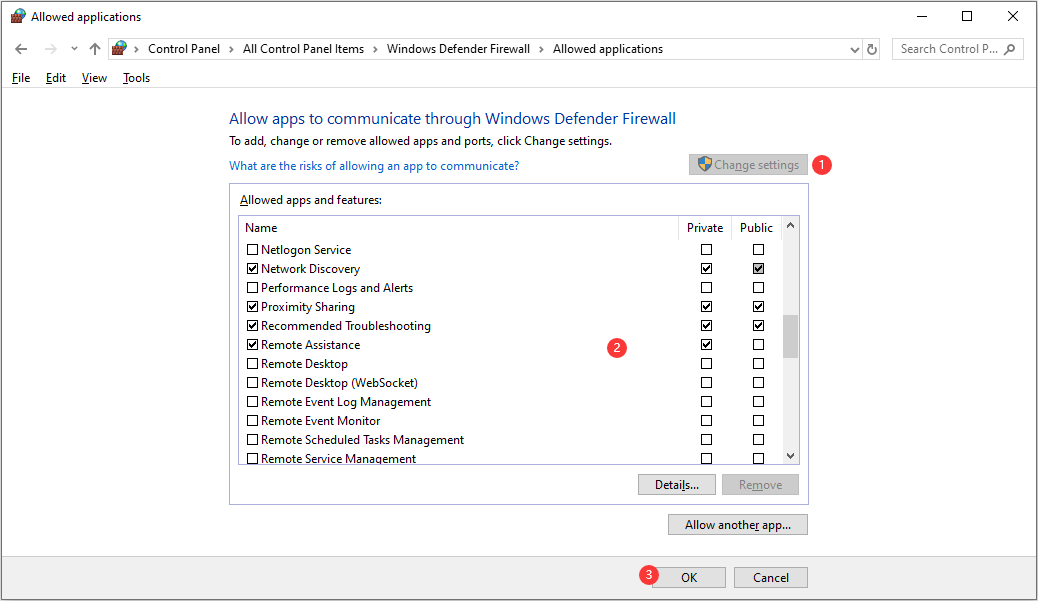Uncheck Remote Assistance name checkbox

click(x=252, y=345)
